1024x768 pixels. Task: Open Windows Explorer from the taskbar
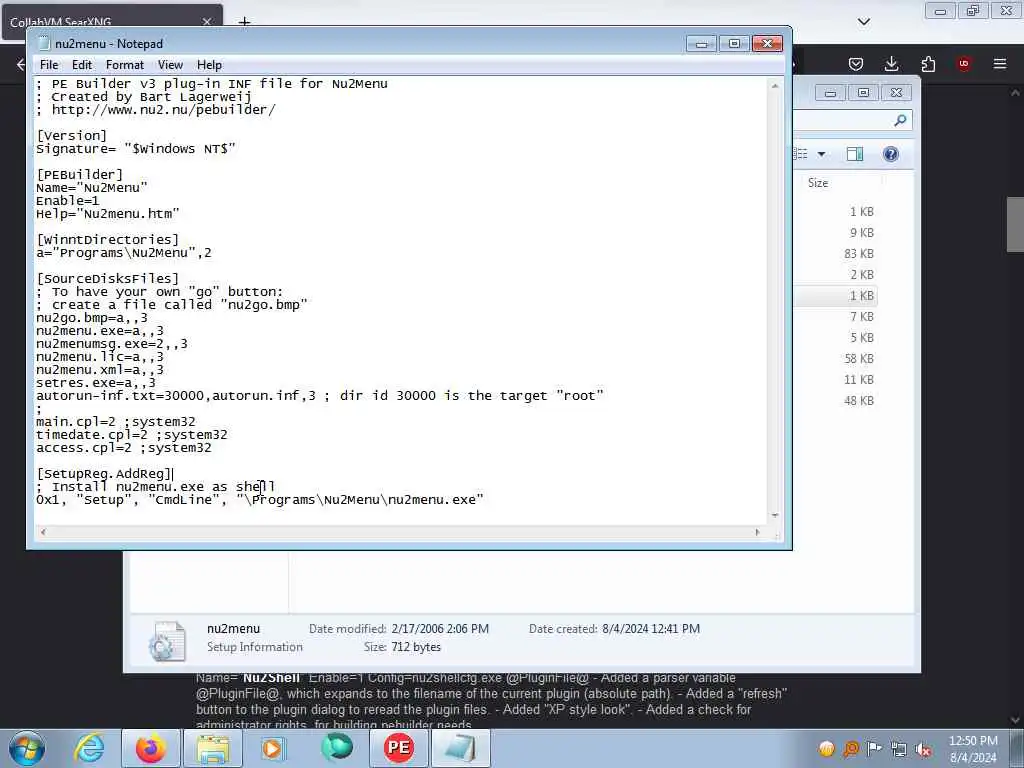click(213, 748)
